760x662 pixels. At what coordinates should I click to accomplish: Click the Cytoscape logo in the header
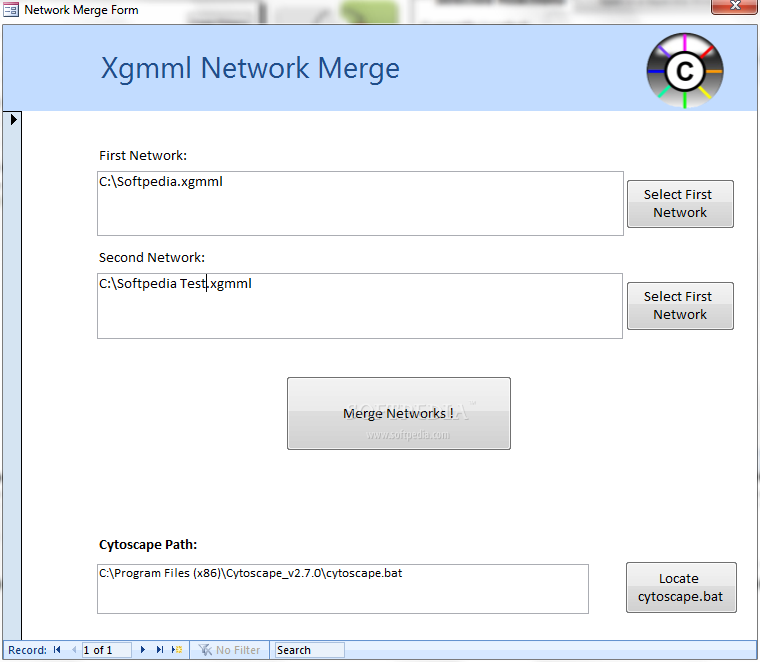pyautogui.click(x=684, y=71)
